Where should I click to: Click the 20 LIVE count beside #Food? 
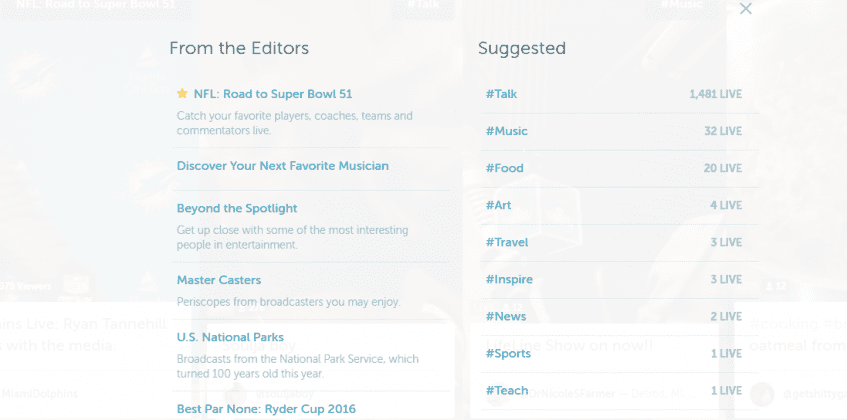tap(723, 168)
